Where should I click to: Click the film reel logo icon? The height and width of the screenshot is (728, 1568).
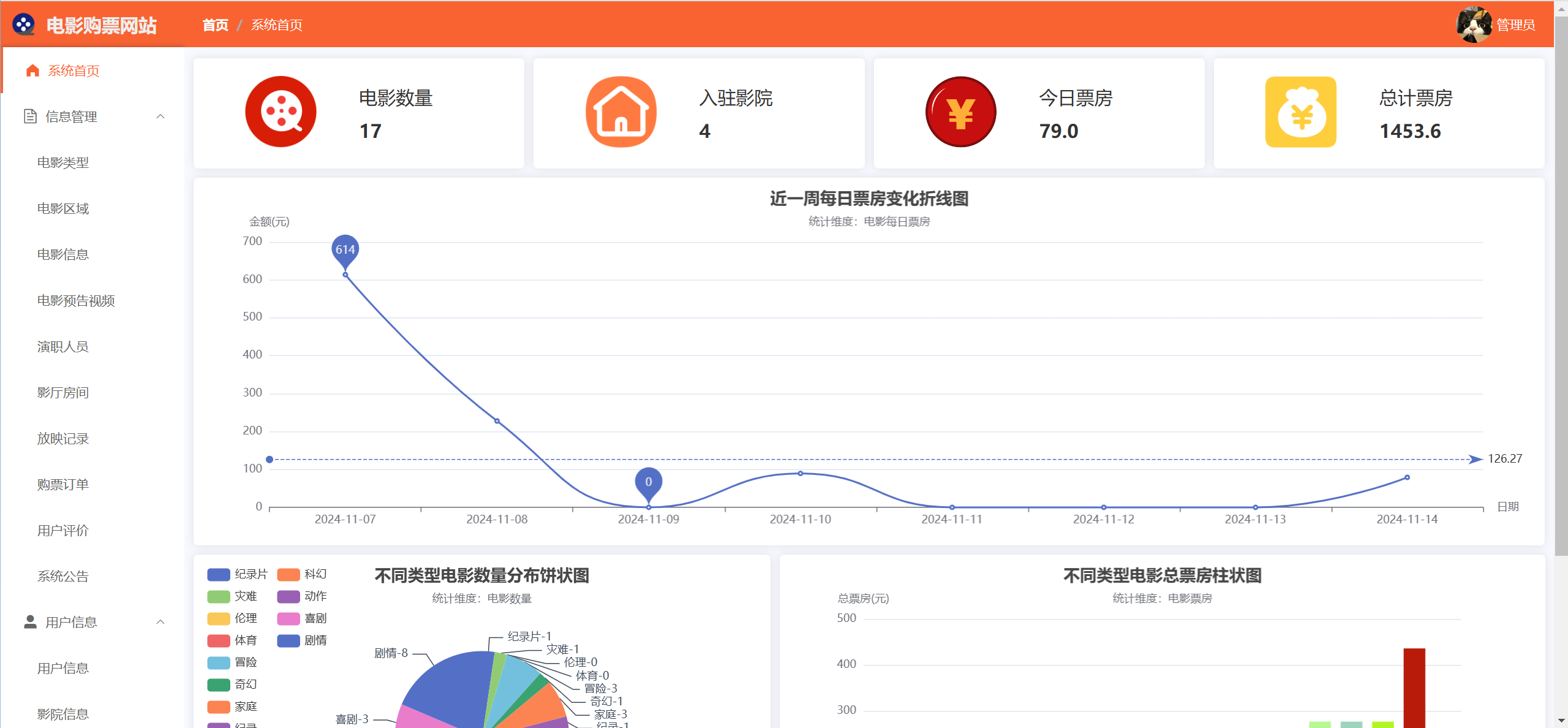click(x=23, y=25)
